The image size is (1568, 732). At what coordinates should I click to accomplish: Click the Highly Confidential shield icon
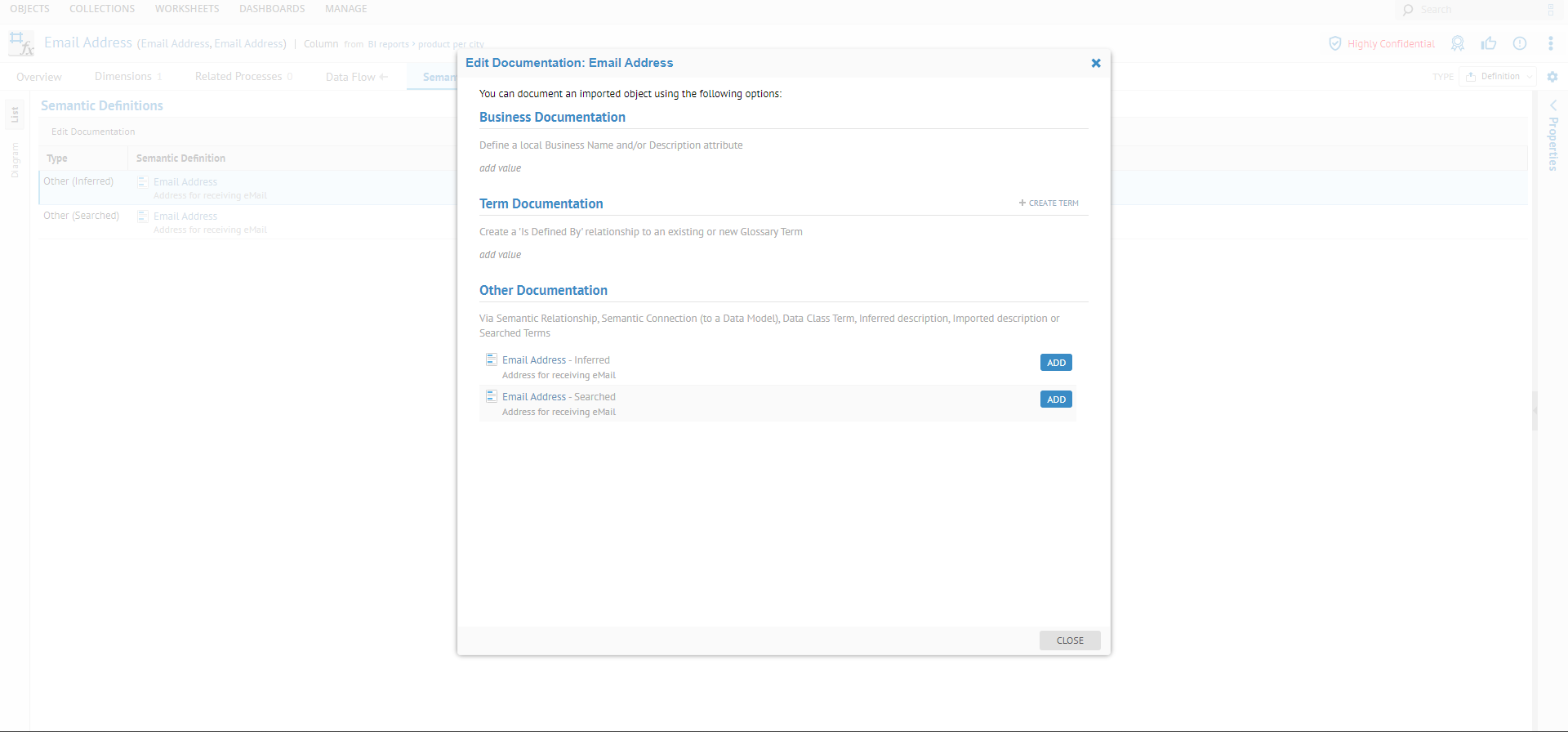coord(1335,43)
